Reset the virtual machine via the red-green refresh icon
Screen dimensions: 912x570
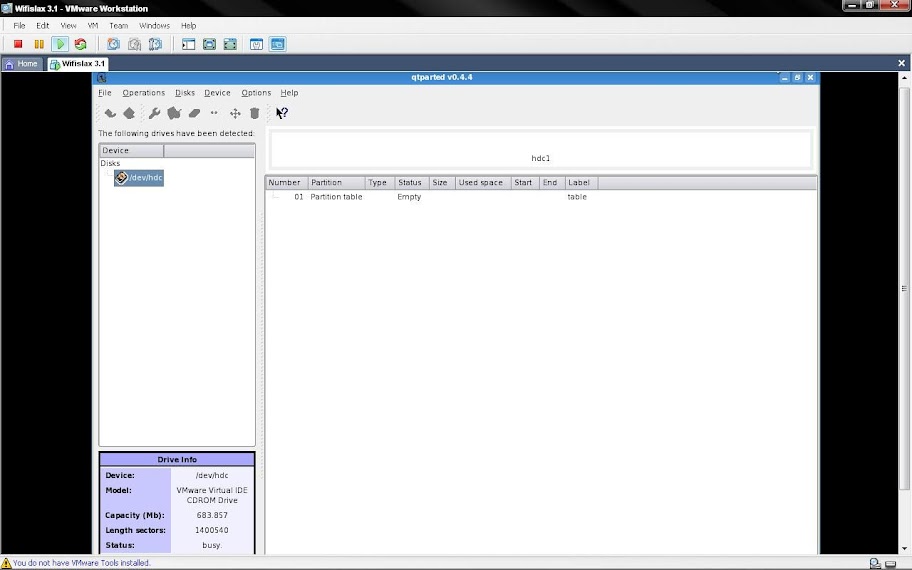(x=81, y=44)
